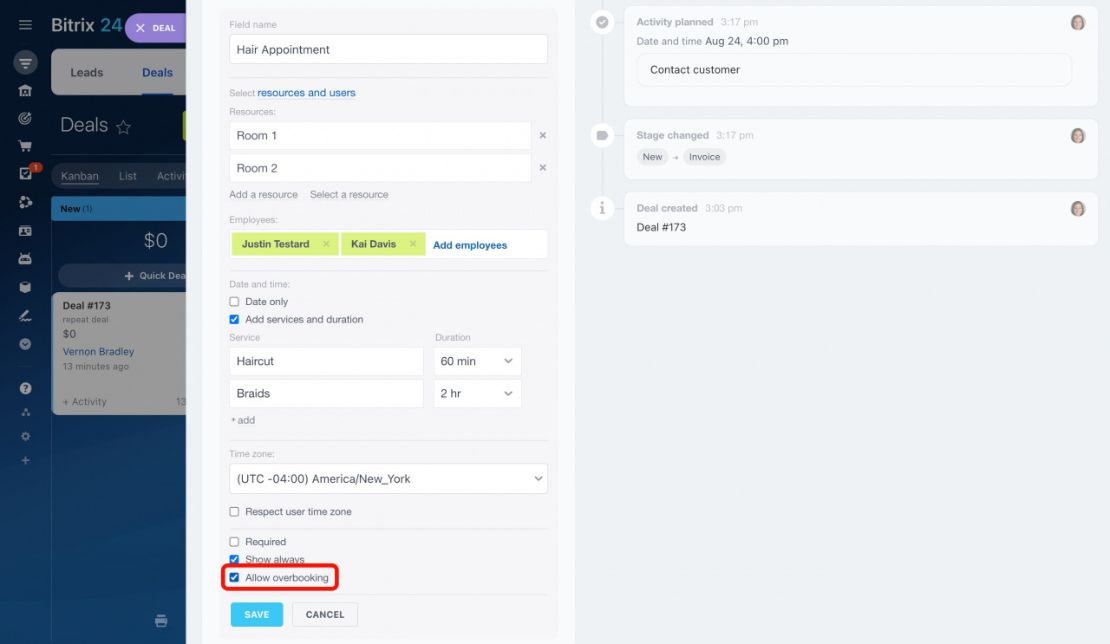Open the CRM funnel icon in sidebar

click(25, 63)
